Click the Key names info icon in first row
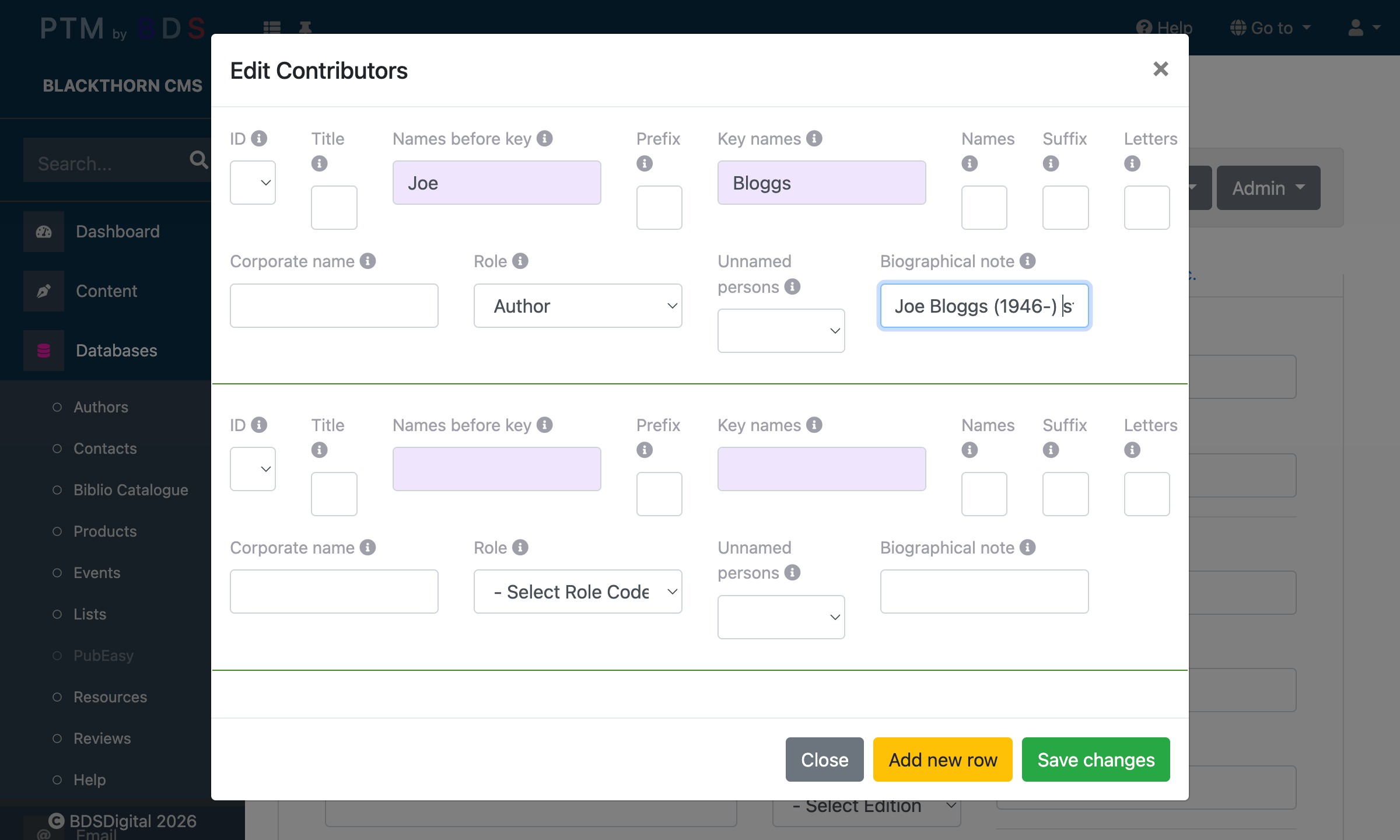The image size is (1400, 840). click(x=814, y=138)
